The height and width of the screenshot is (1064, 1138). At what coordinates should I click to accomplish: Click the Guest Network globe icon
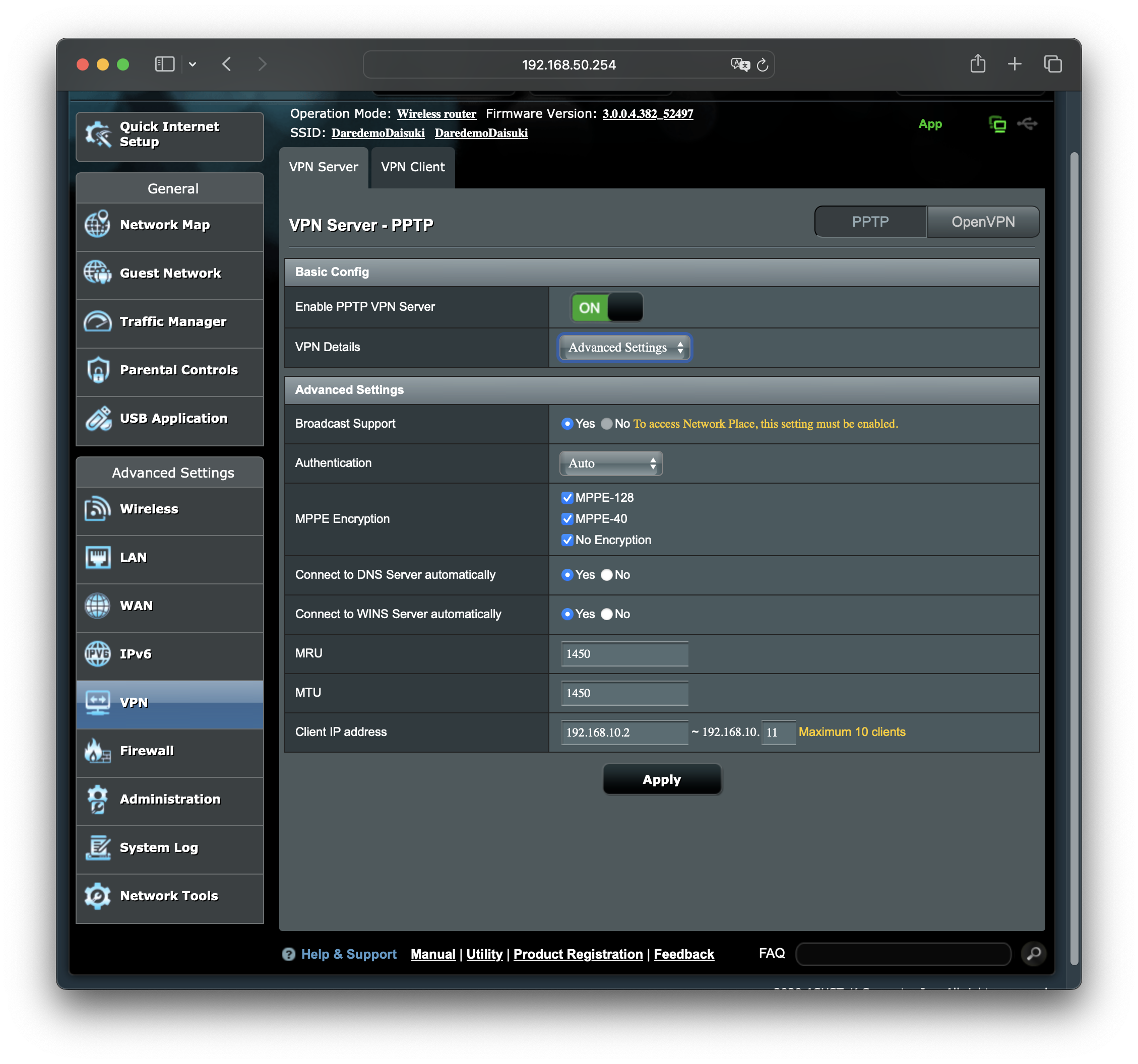(97, 273)
